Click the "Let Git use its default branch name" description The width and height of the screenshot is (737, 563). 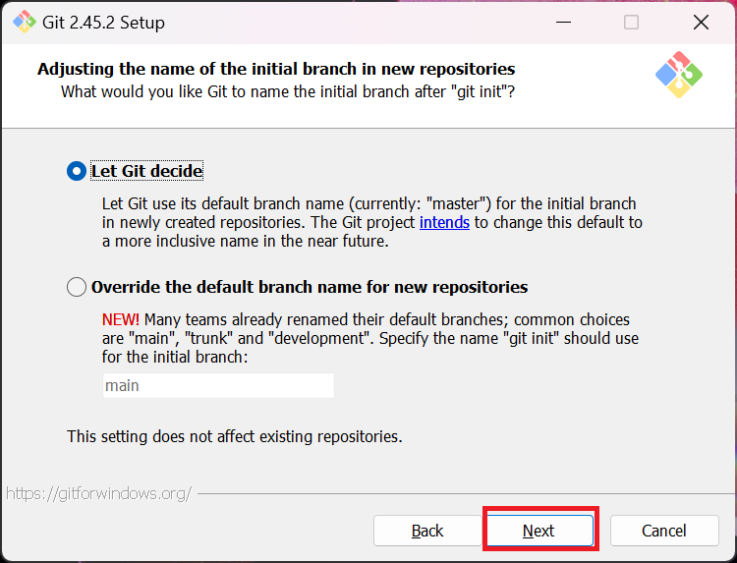[x=372, y=222]
